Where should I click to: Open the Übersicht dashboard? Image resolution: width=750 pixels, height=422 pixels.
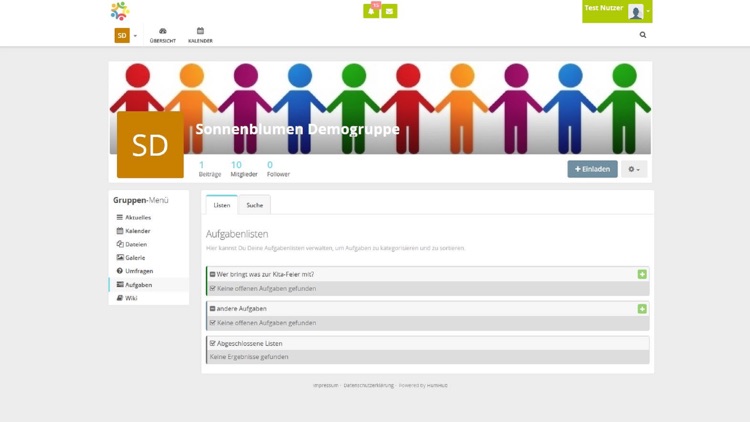[163, 35]
